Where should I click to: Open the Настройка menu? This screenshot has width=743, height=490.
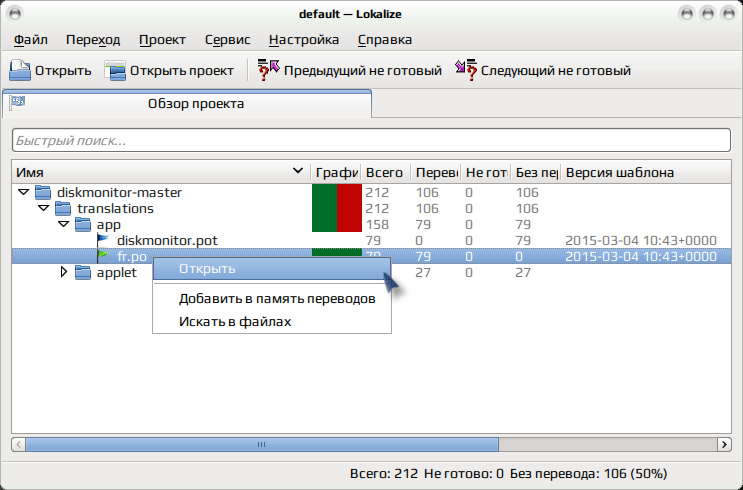pyautogui.click(x=304, y=40)
